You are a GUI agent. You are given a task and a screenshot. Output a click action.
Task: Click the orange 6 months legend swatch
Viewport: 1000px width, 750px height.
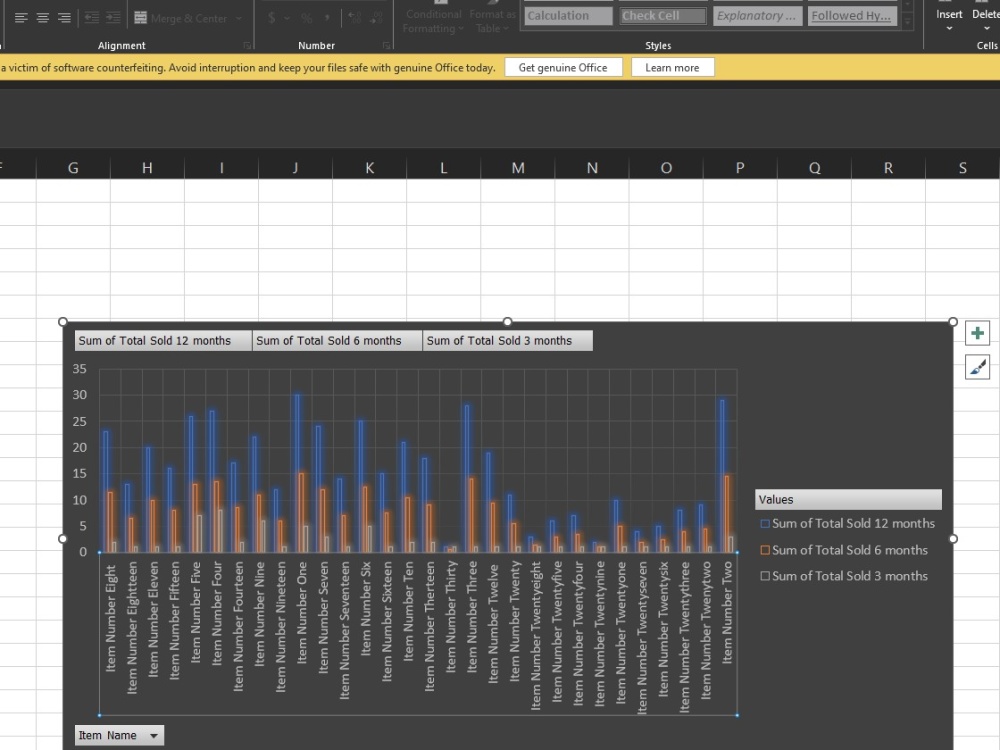765,550
